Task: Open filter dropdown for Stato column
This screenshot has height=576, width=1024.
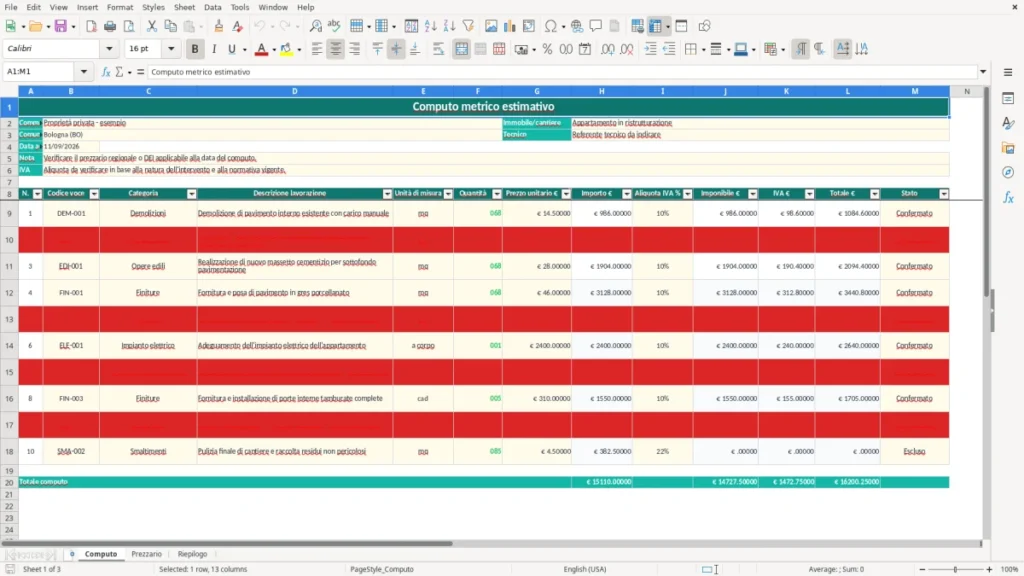Action: (x=944, y=194)
